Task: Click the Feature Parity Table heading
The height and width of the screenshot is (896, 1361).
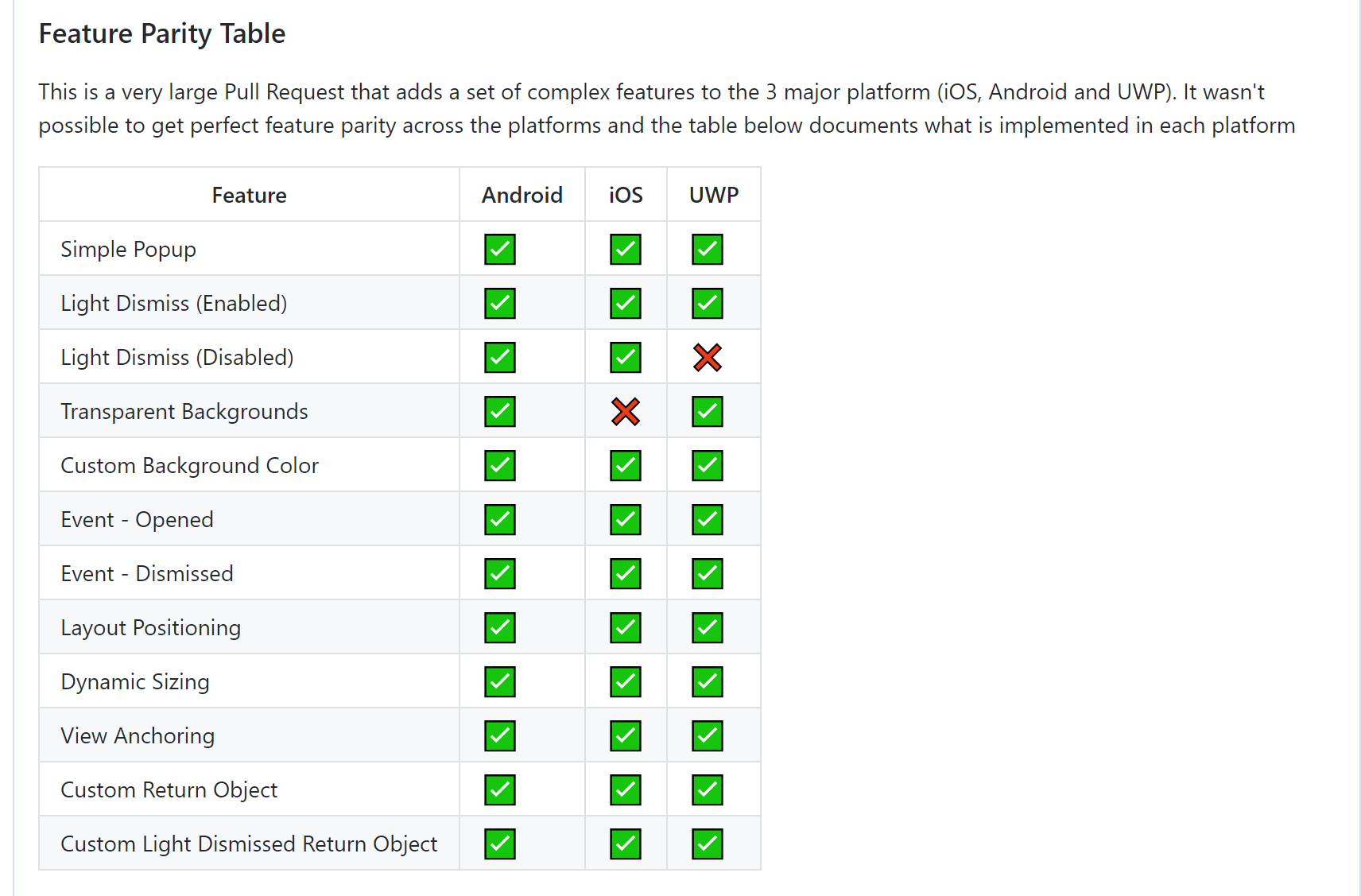Action: click(x=161, y=33)
